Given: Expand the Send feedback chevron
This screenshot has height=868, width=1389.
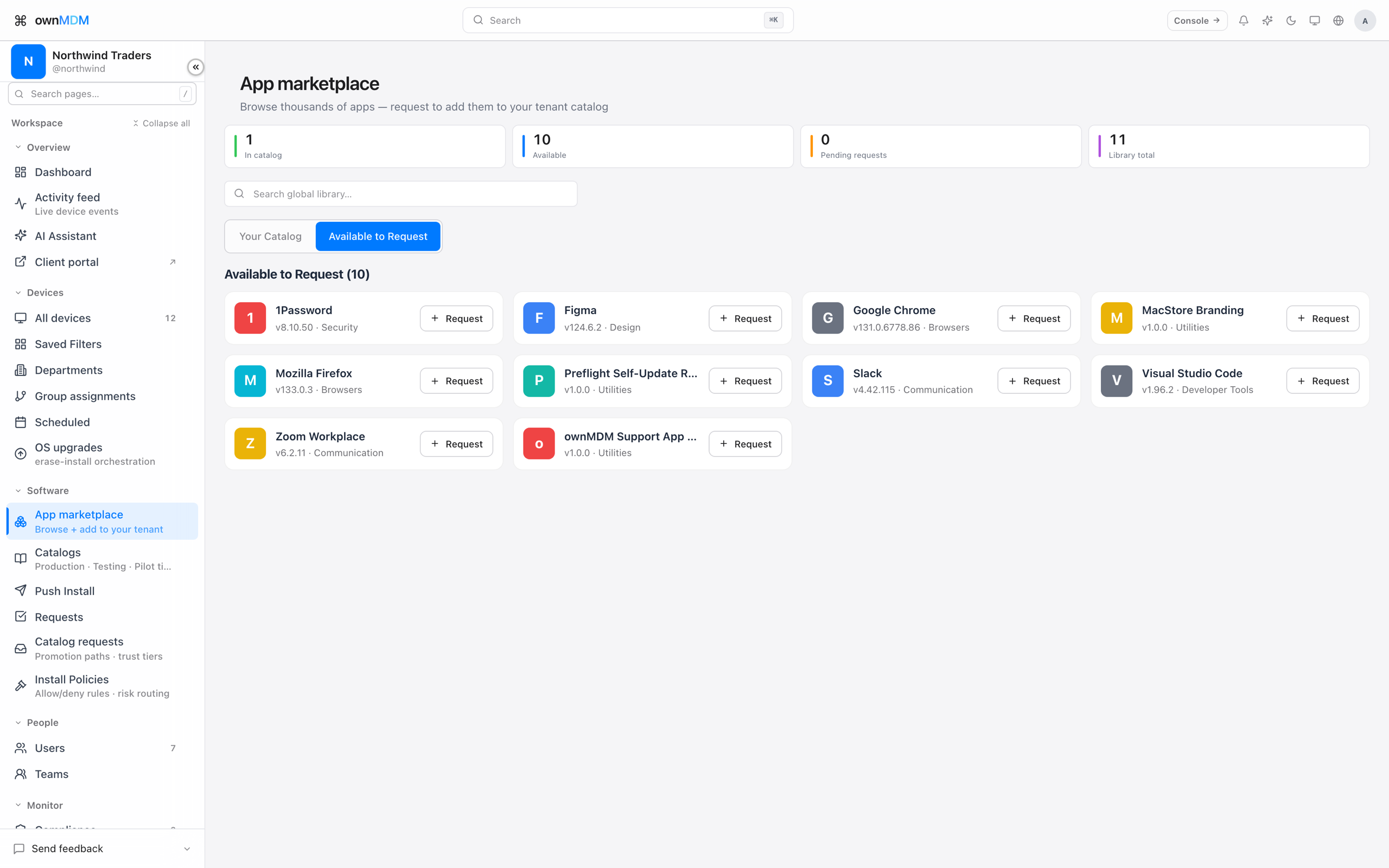Looking at the screenshot, I should [x=187, y=849].
